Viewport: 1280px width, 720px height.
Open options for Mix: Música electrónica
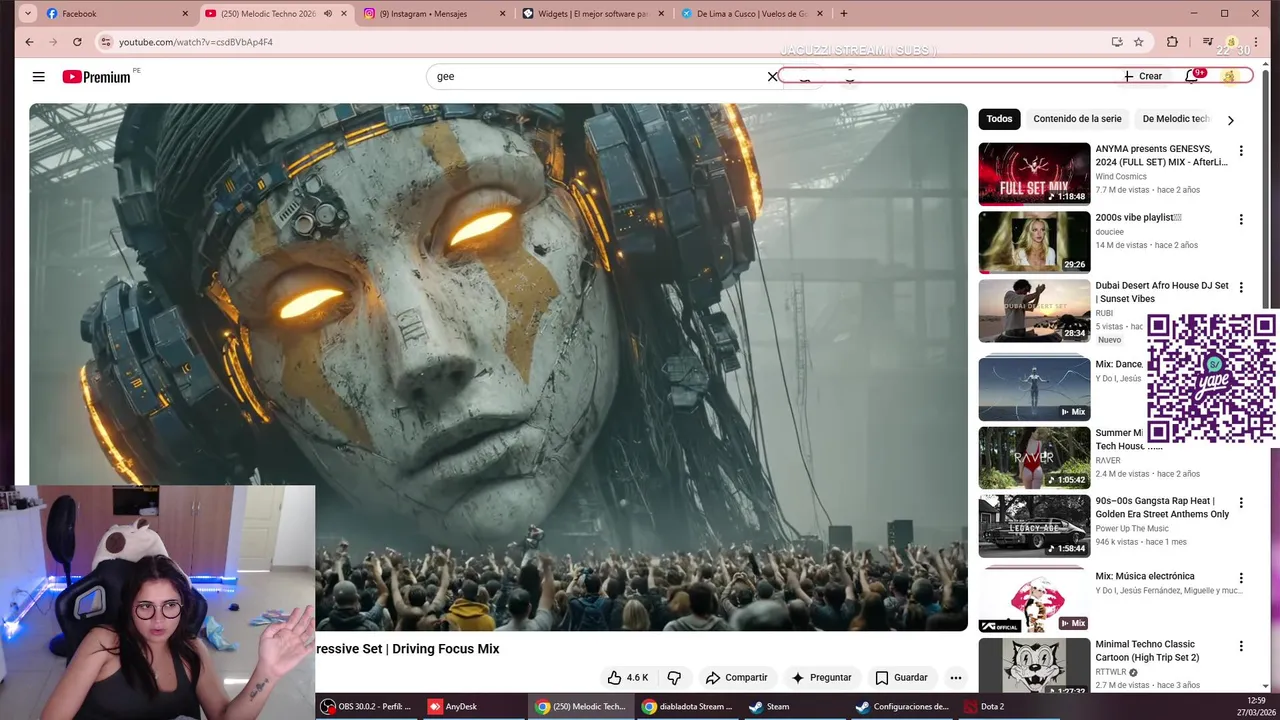click(1241, 578)
